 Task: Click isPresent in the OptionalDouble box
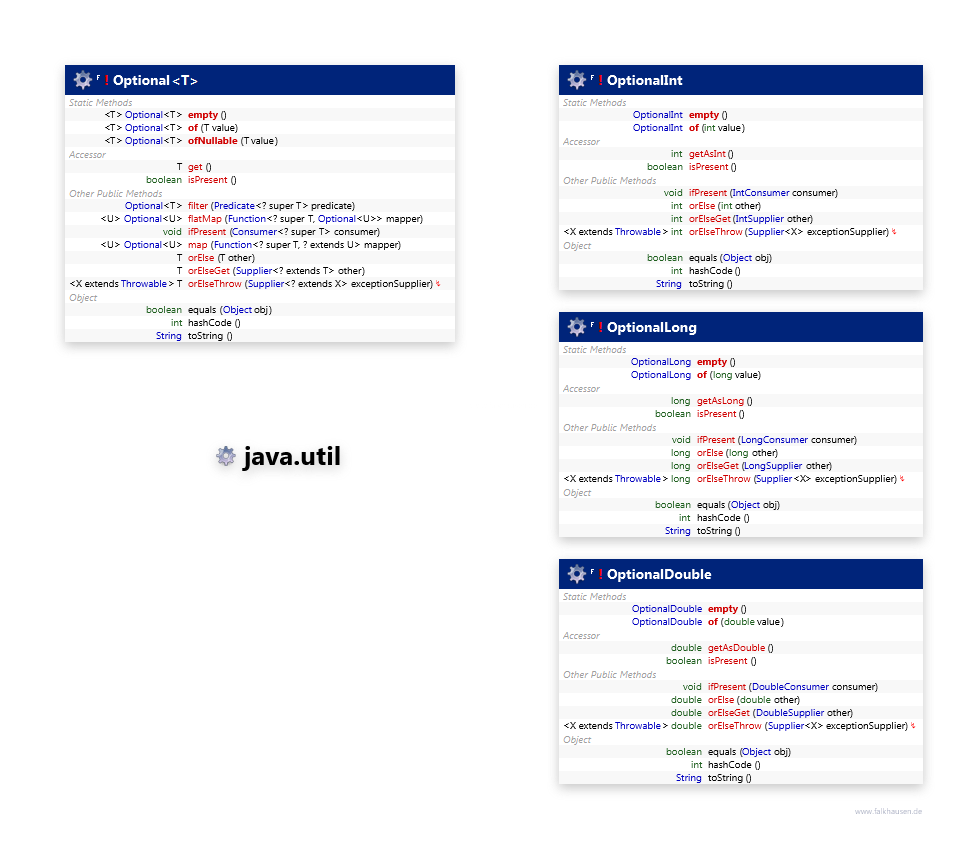727,661
